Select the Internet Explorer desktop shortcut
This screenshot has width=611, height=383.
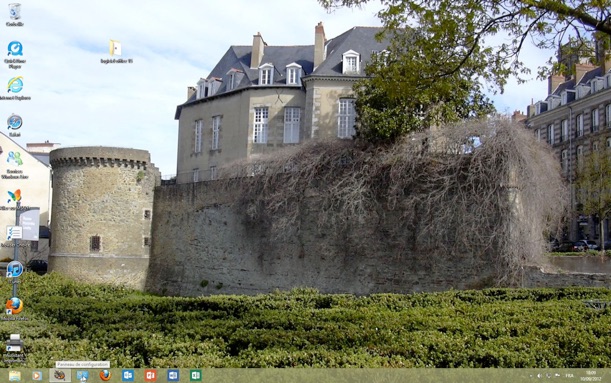pyautogui.click(x=15, y=88)
